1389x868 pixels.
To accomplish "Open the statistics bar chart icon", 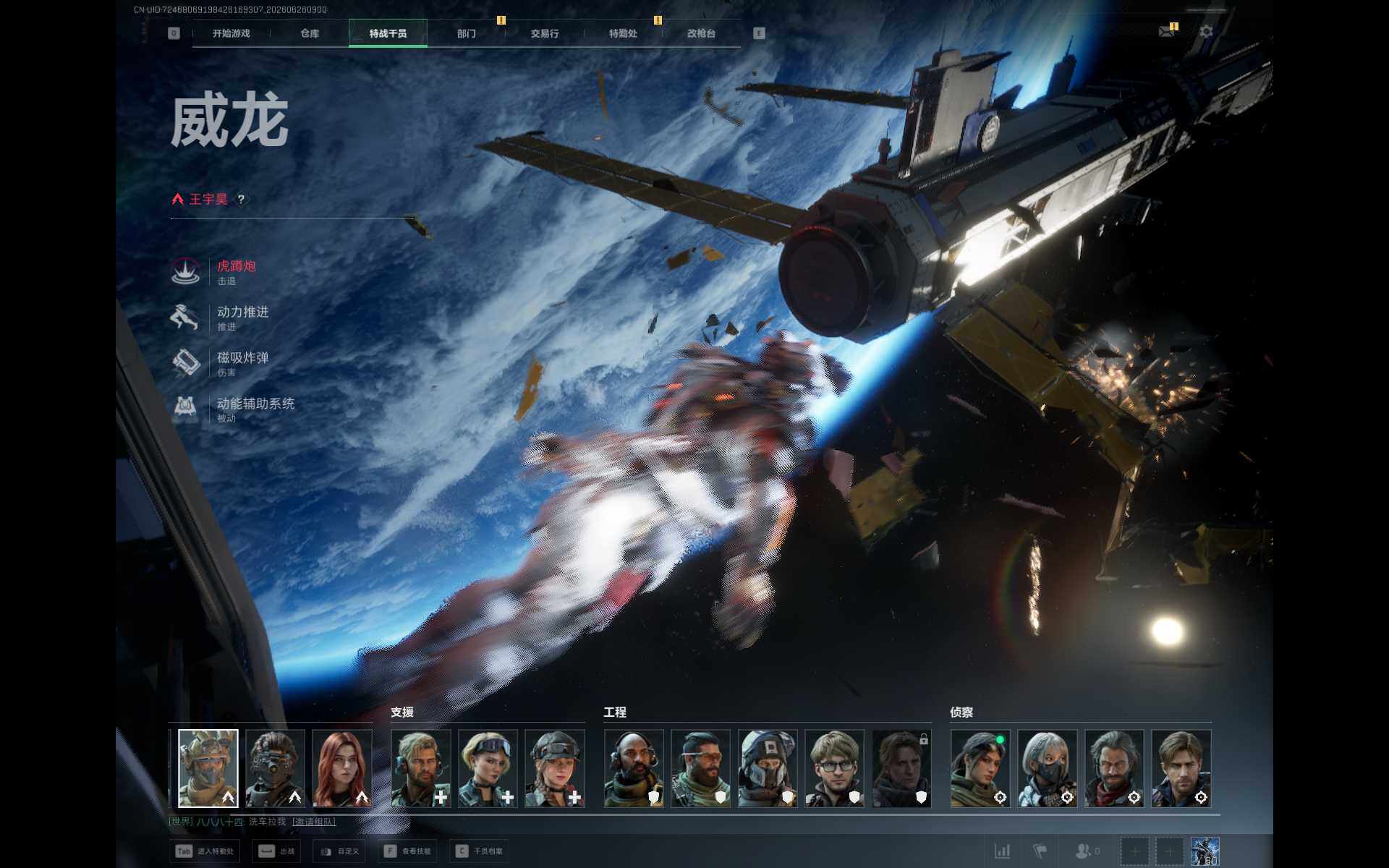I will [x=1002, y=851].
